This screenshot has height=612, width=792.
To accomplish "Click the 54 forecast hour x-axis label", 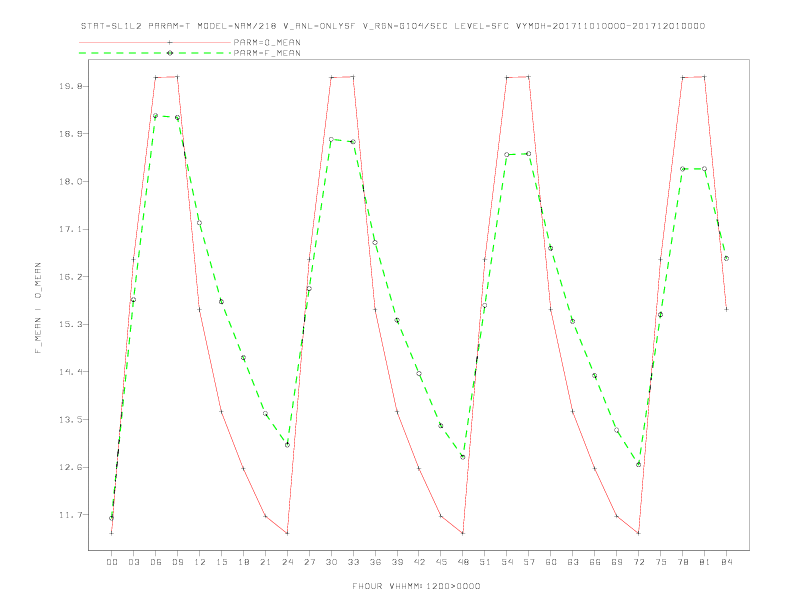I will pyautogui.click(x=507, y=562).
